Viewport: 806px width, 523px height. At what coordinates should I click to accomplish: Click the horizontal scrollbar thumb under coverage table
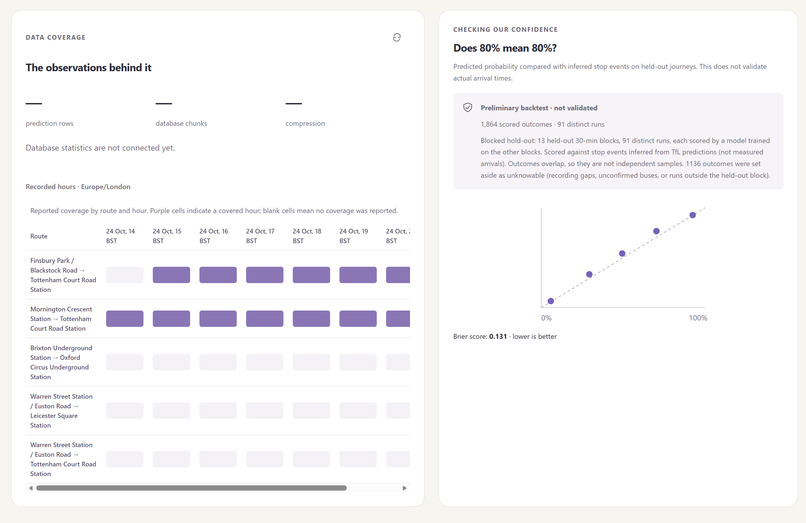tap(191, 488)
